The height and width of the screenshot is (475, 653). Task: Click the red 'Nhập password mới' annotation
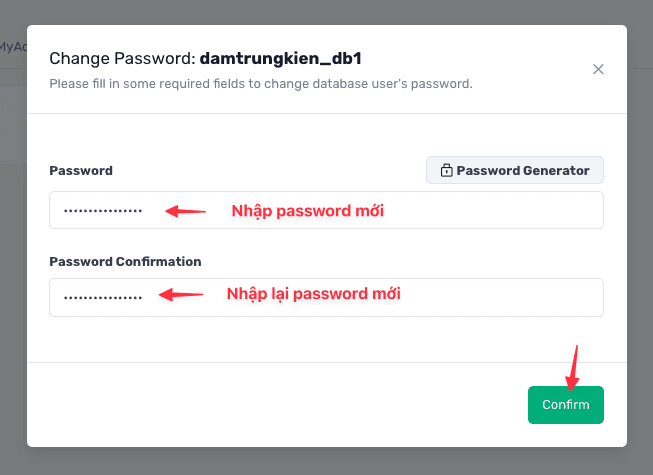tap(308, 211)
